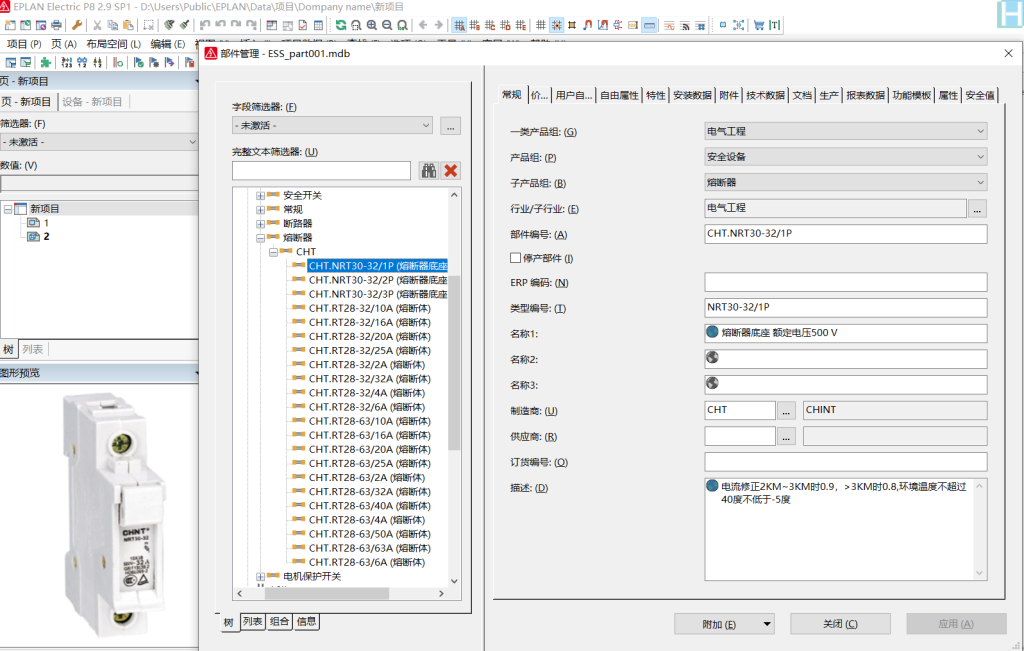Click the orange square design mode icon
This screenshot has width=1024, height=651.
(x=571, y=25)
